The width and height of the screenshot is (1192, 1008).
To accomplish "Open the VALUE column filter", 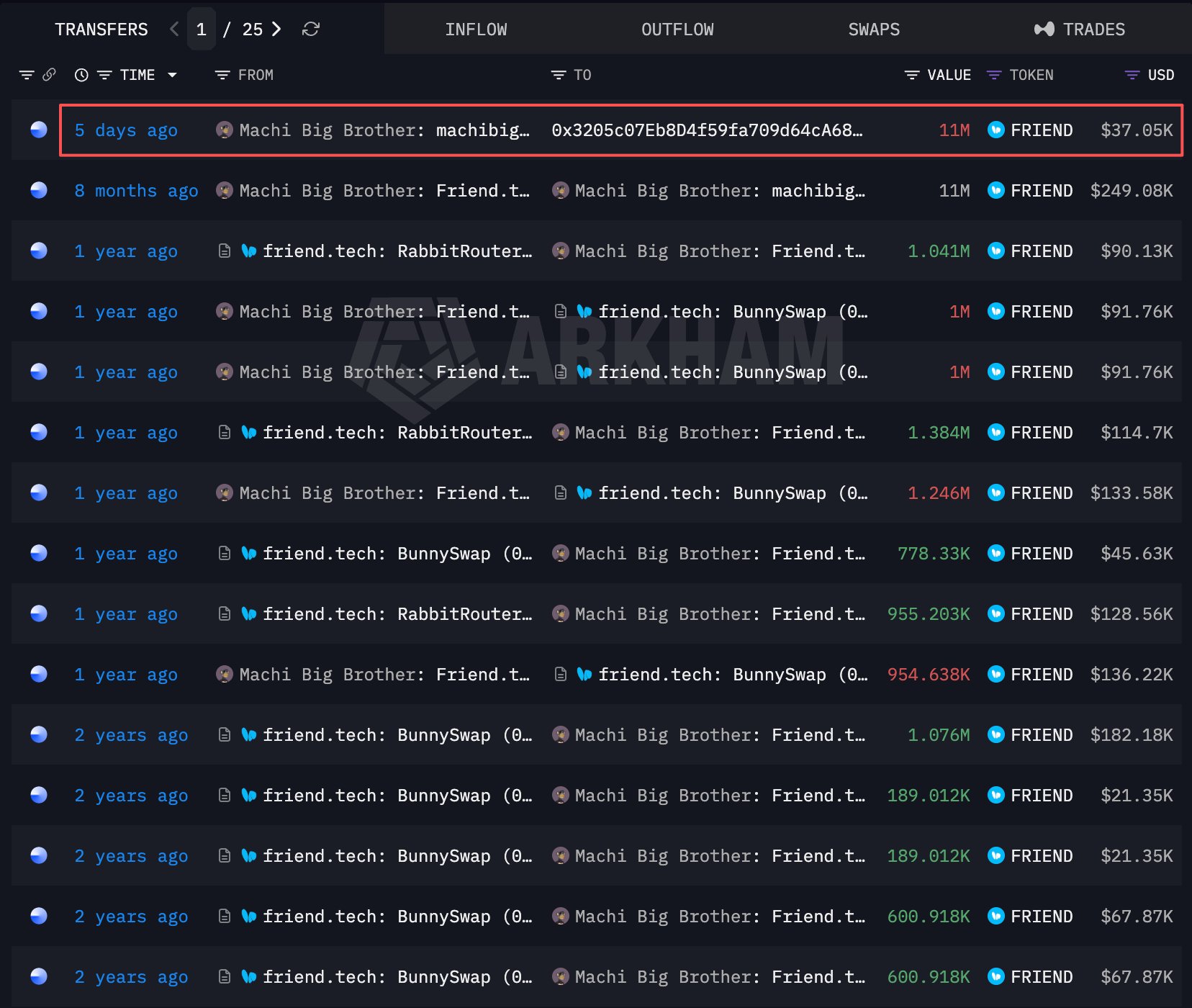I will tap(912, 75).
